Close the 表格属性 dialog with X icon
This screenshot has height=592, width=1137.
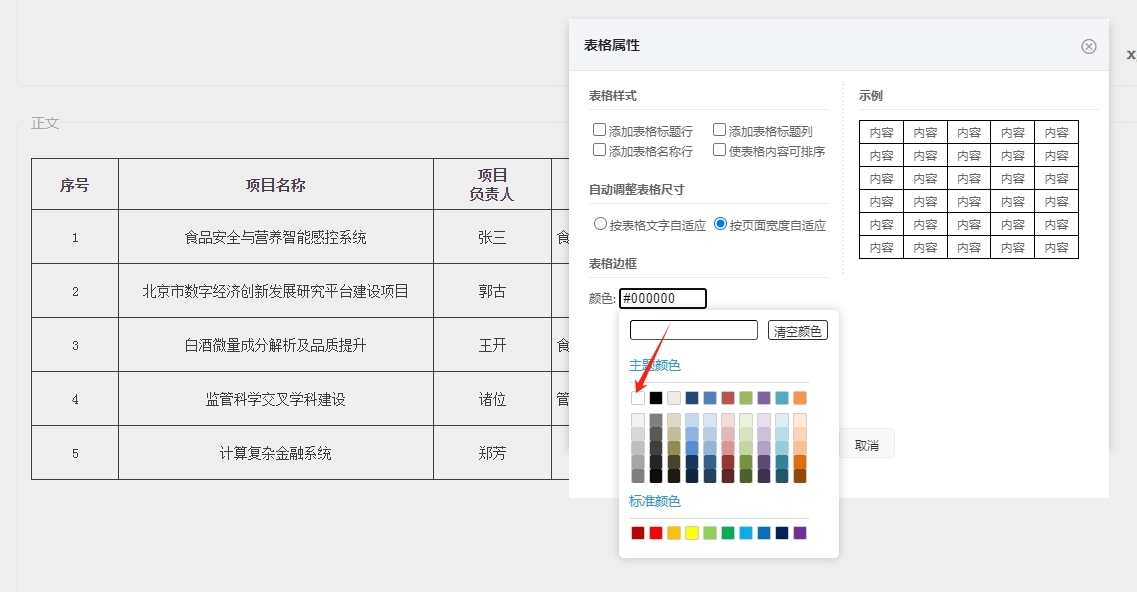1089,46
